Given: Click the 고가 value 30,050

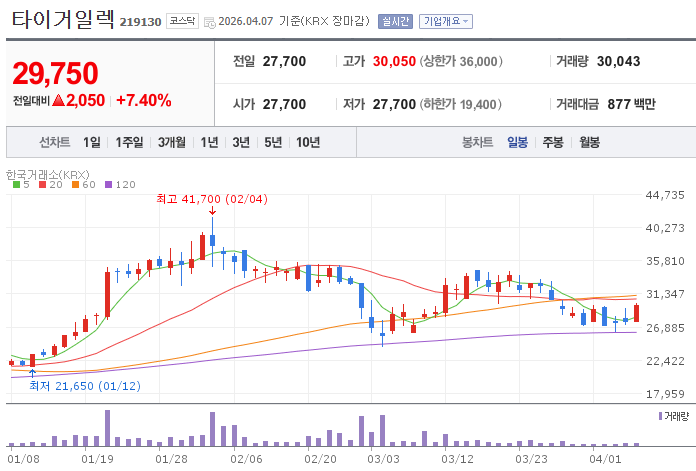Looking at the screenshot, I should point(394,61).
